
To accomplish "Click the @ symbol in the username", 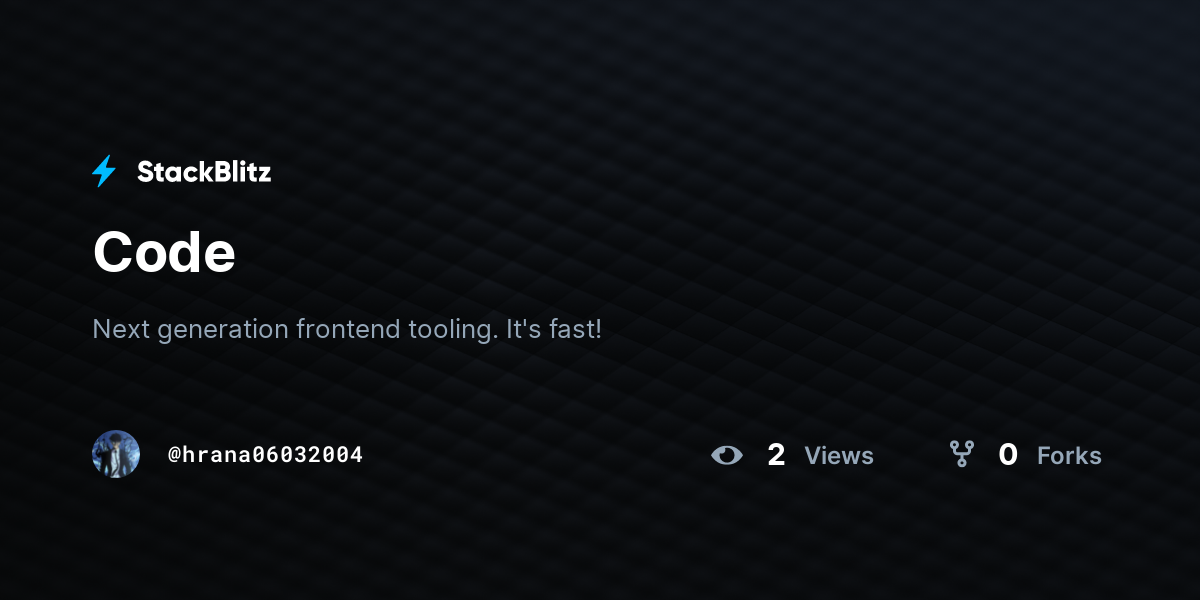I will [174, 455].
